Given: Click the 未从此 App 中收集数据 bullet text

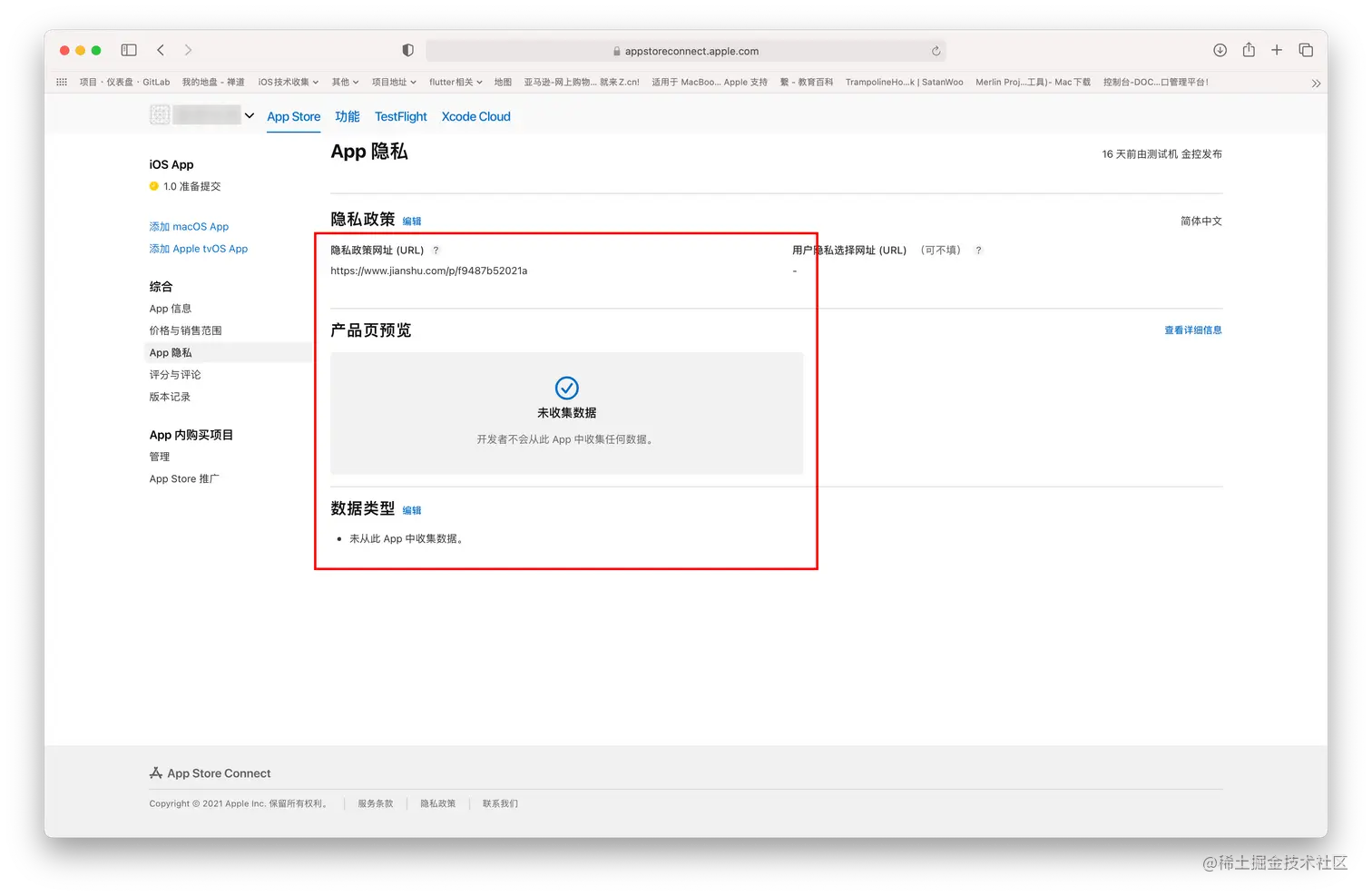Looking at the screenshot, I should click(408, 538).
